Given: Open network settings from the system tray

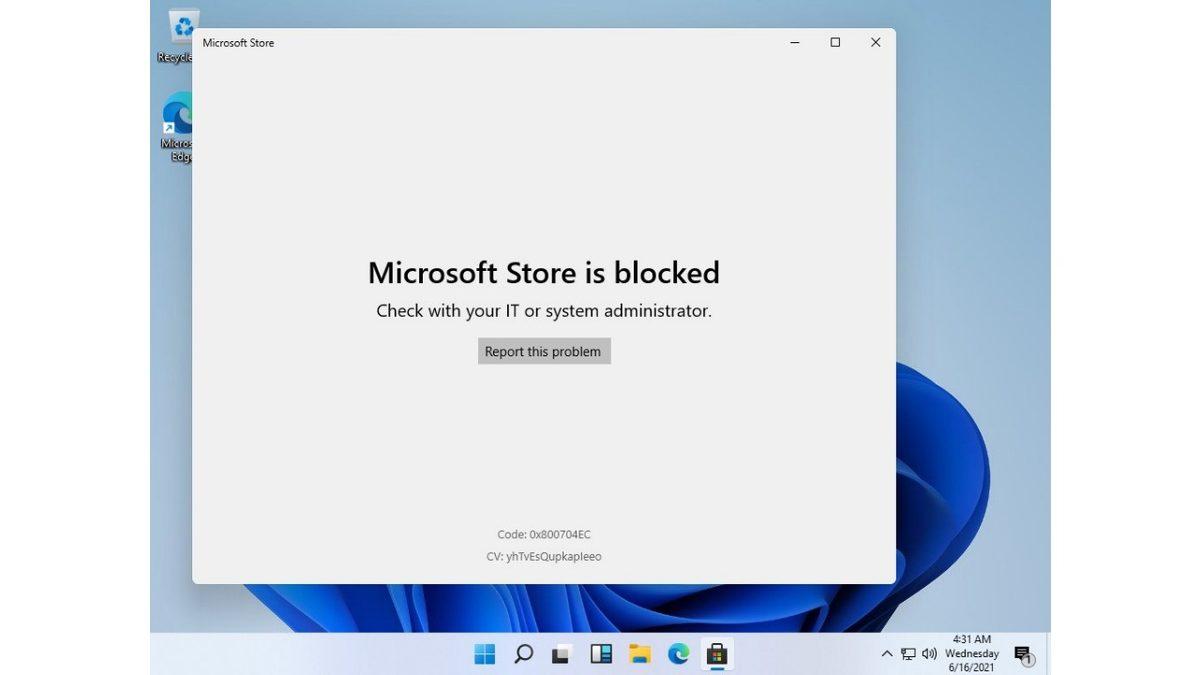Looking at the screenshot, I should coord(908,653).
